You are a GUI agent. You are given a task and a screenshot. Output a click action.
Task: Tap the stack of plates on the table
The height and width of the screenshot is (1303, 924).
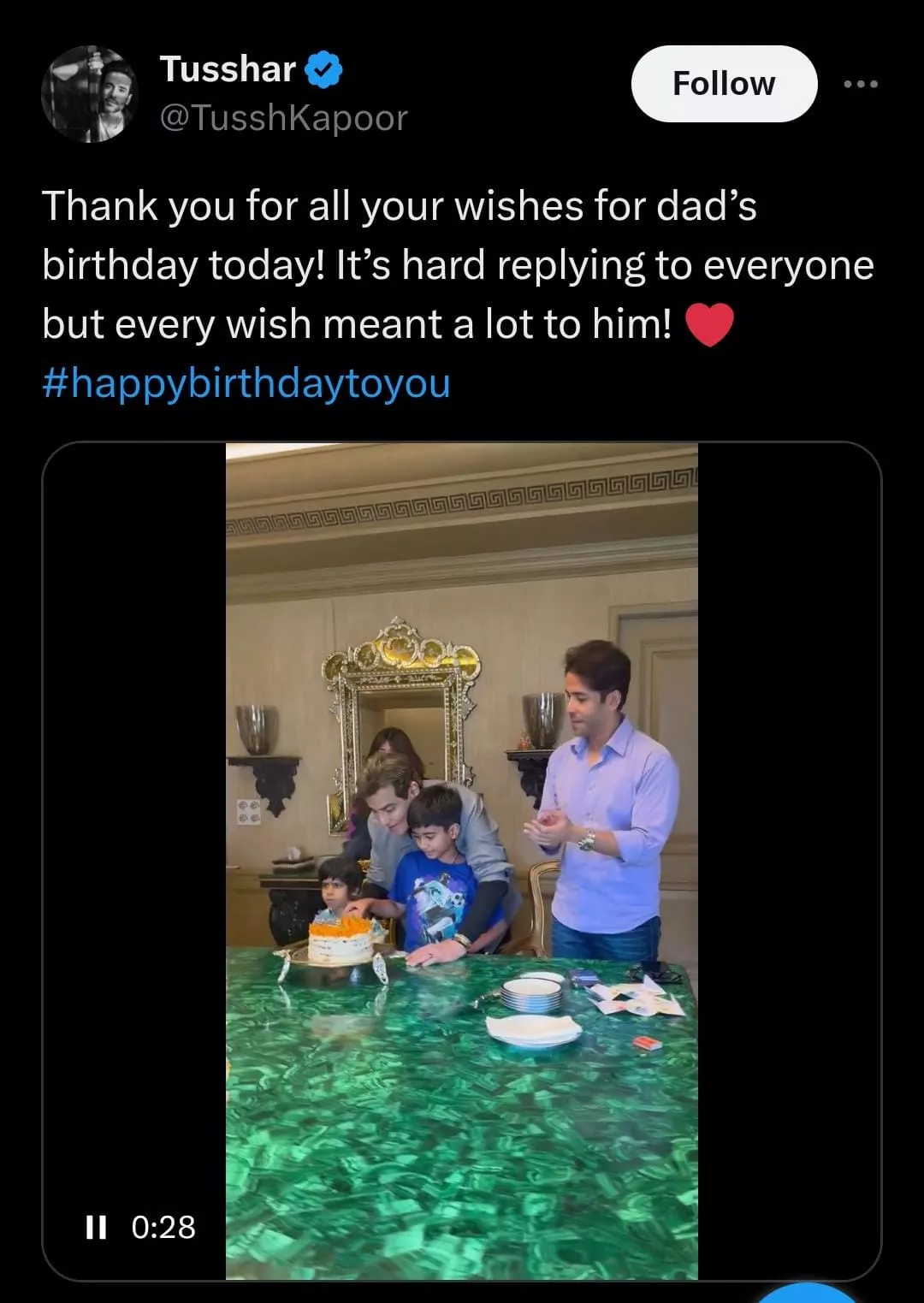click(x=531, y=994)
